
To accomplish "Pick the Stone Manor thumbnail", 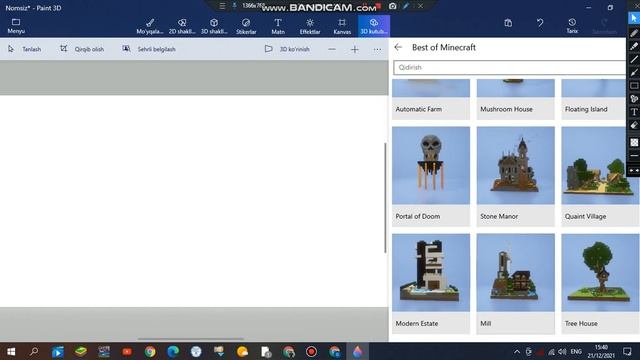I will coord(516,165).
